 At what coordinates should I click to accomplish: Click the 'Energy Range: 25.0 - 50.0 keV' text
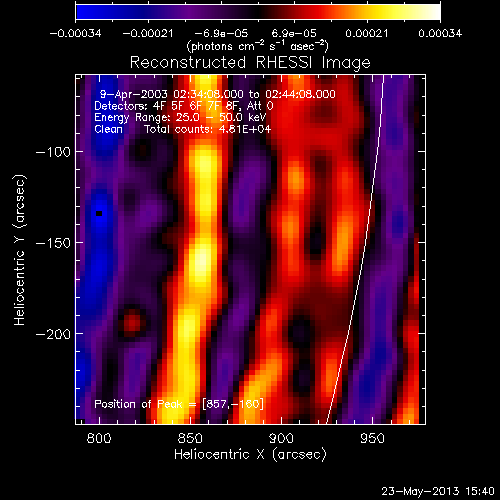180,118
